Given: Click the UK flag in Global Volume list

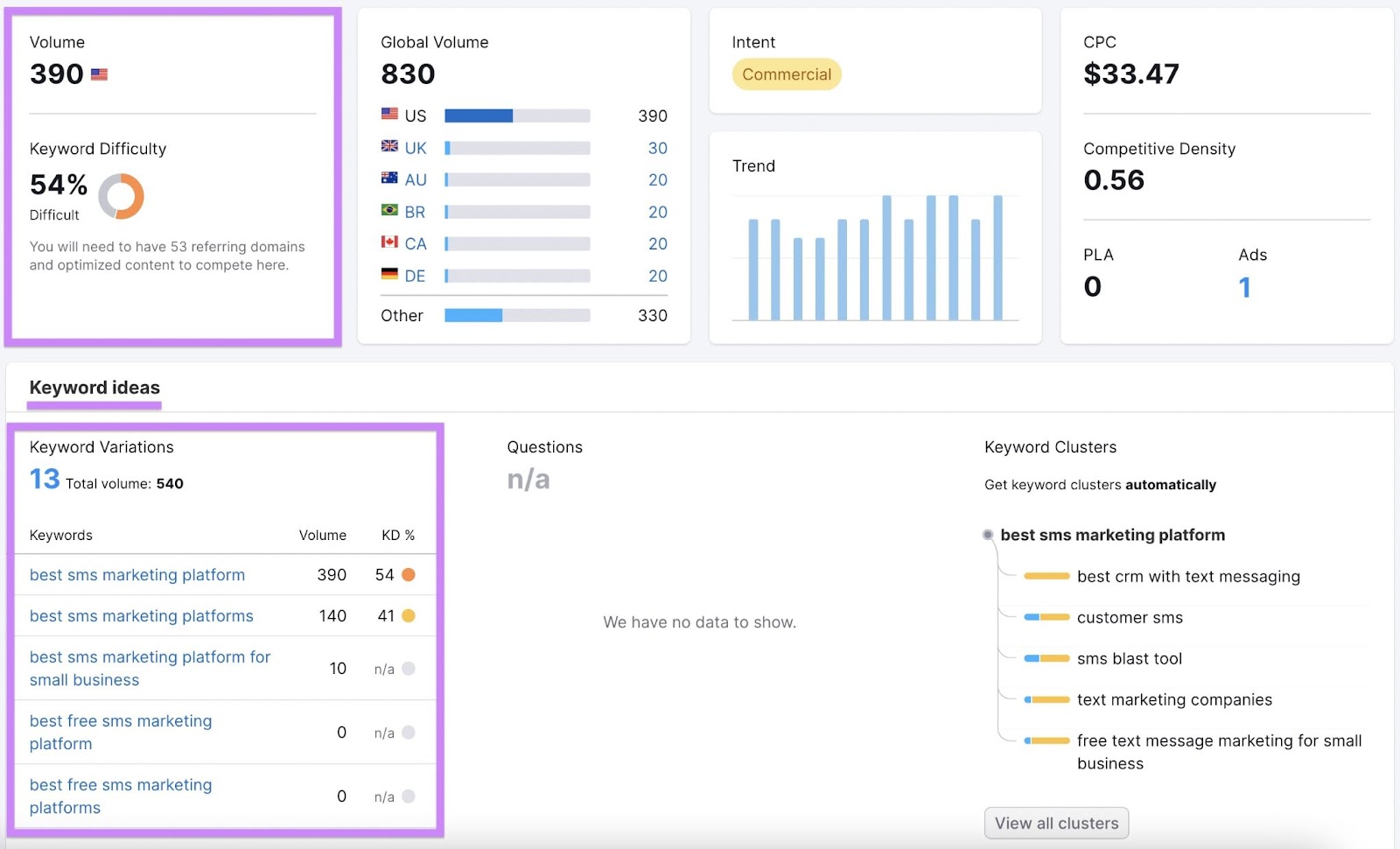Looking at the screenshot, I should (388, 147).
